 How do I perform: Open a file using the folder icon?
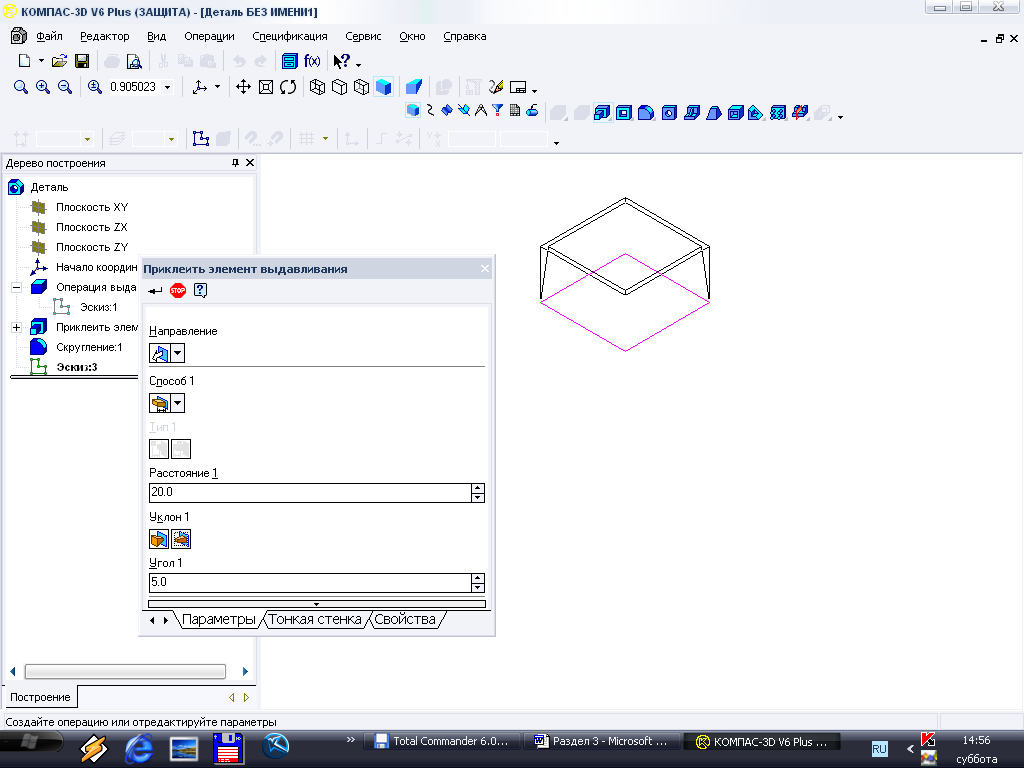[59, 61]
